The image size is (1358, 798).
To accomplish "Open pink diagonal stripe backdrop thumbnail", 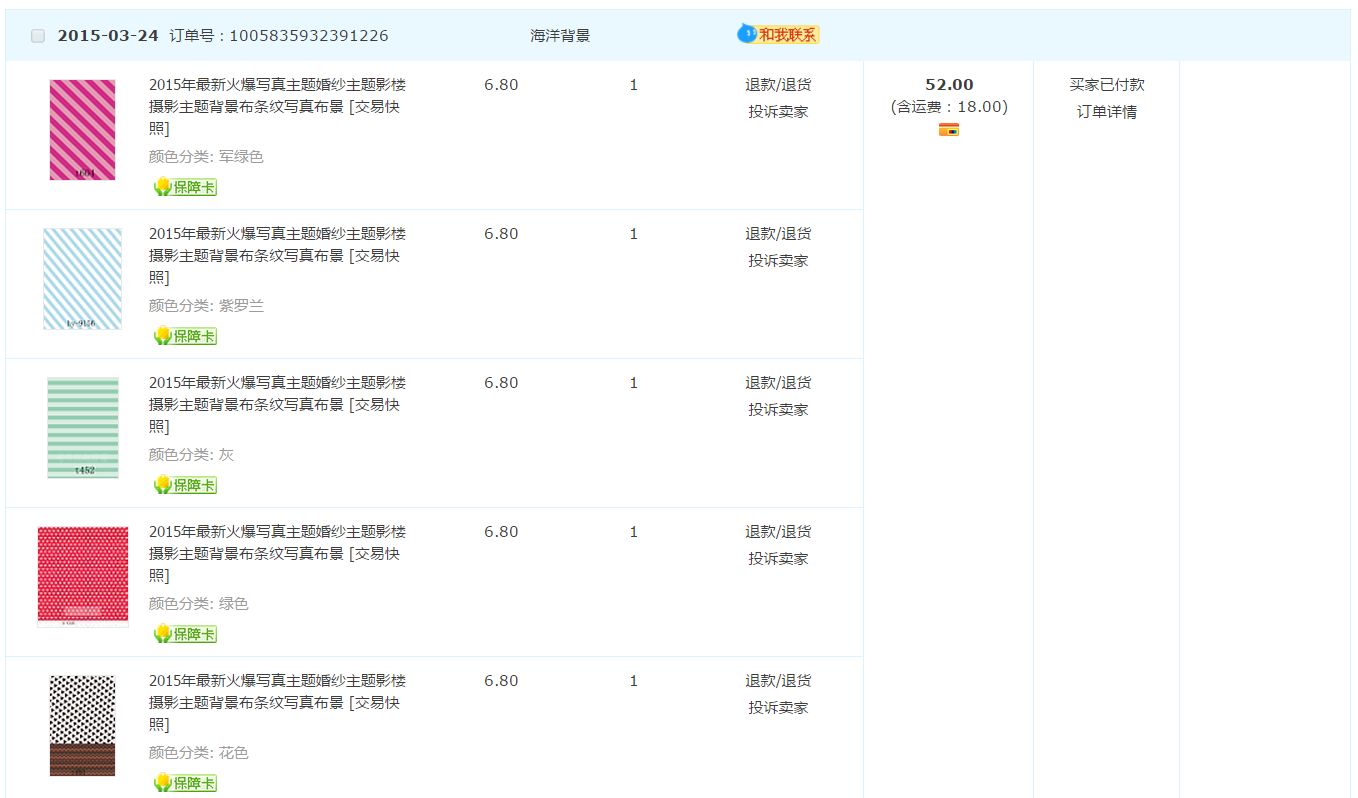I will [x=83, y=130].
